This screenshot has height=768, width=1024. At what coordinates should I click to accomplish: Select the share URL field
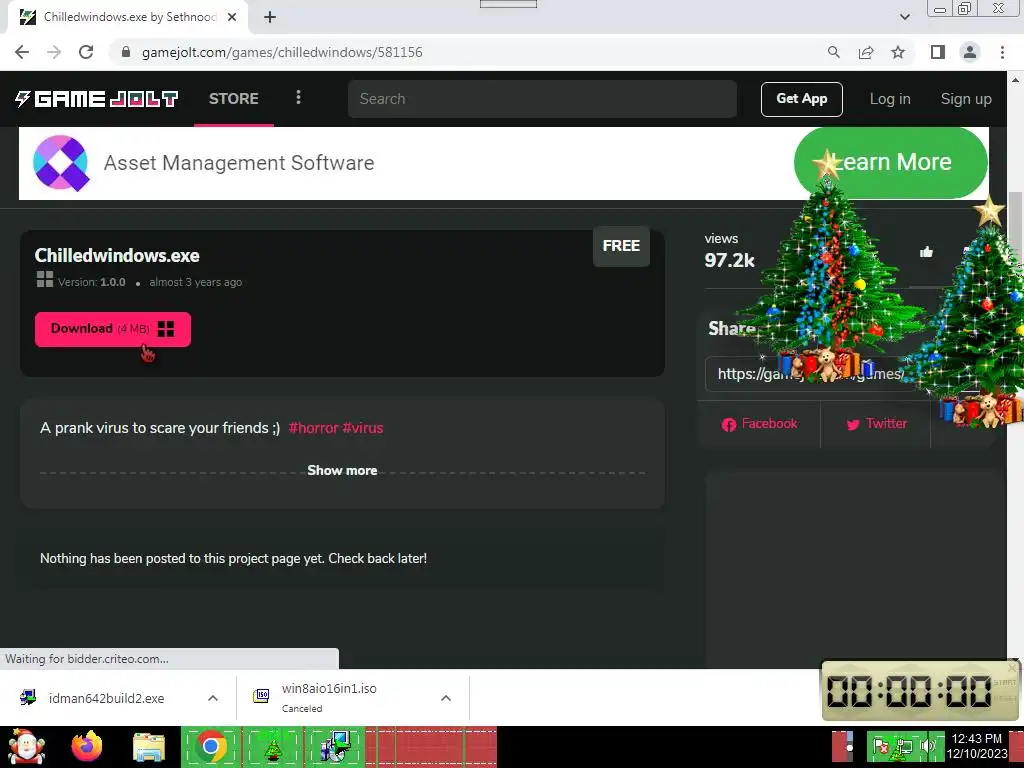tap(810, 374)
